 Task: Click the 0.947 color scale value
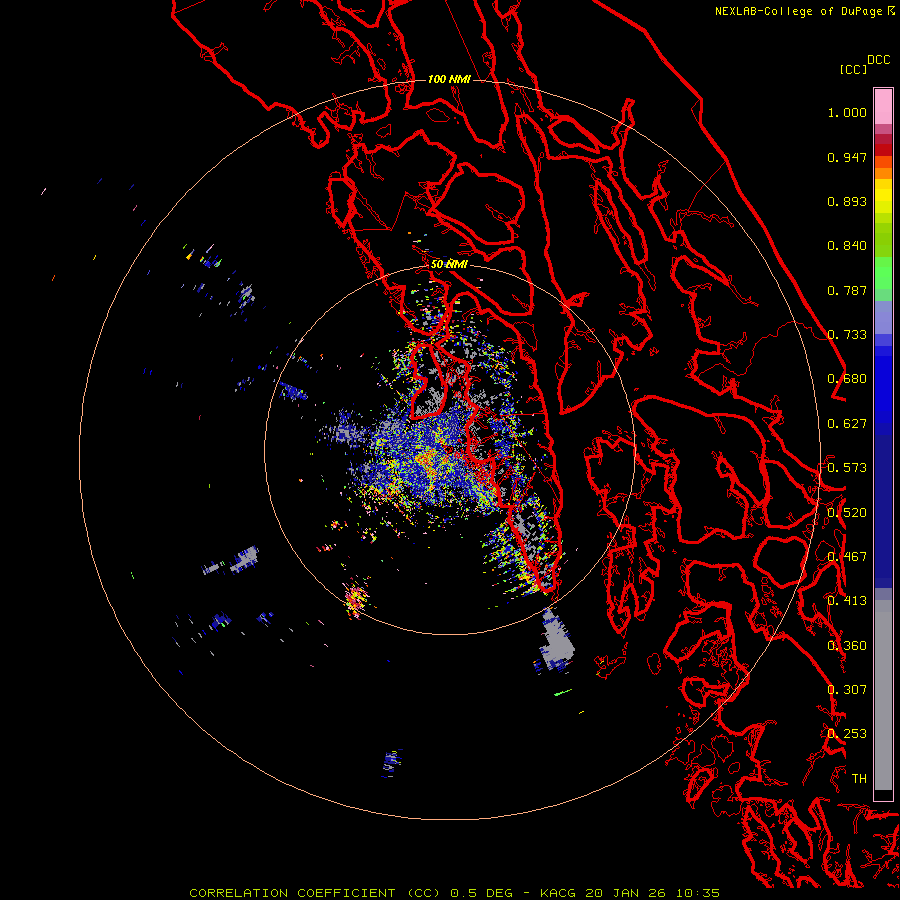(x=847, y=157)
